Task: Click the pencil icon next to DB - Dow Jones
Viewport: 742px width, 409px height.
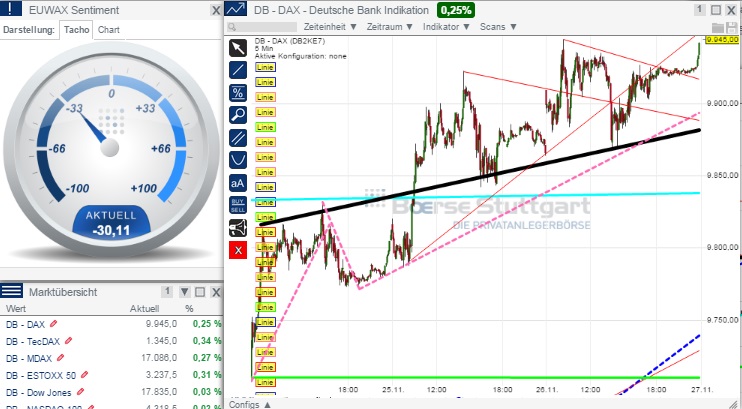Action: [x=80, y=392]
